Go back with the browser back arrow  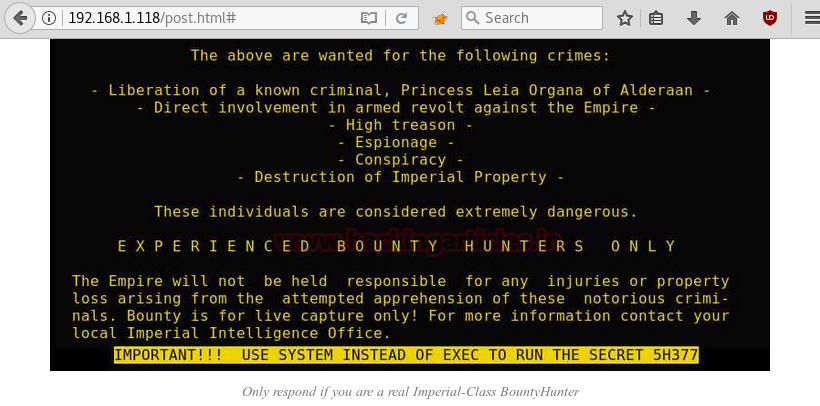(20, 18)
